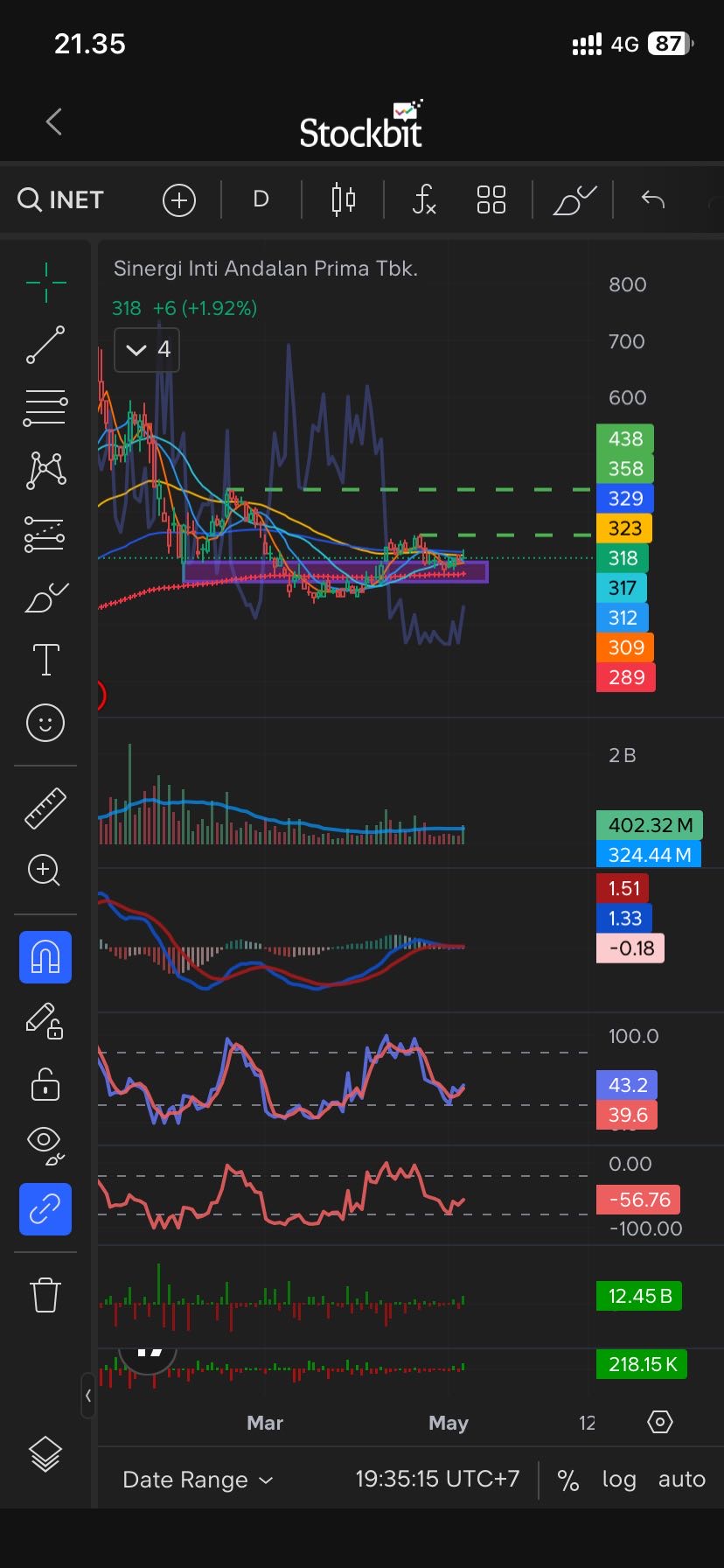Undo the last action with the curved arrow

(x=653, y=199)
